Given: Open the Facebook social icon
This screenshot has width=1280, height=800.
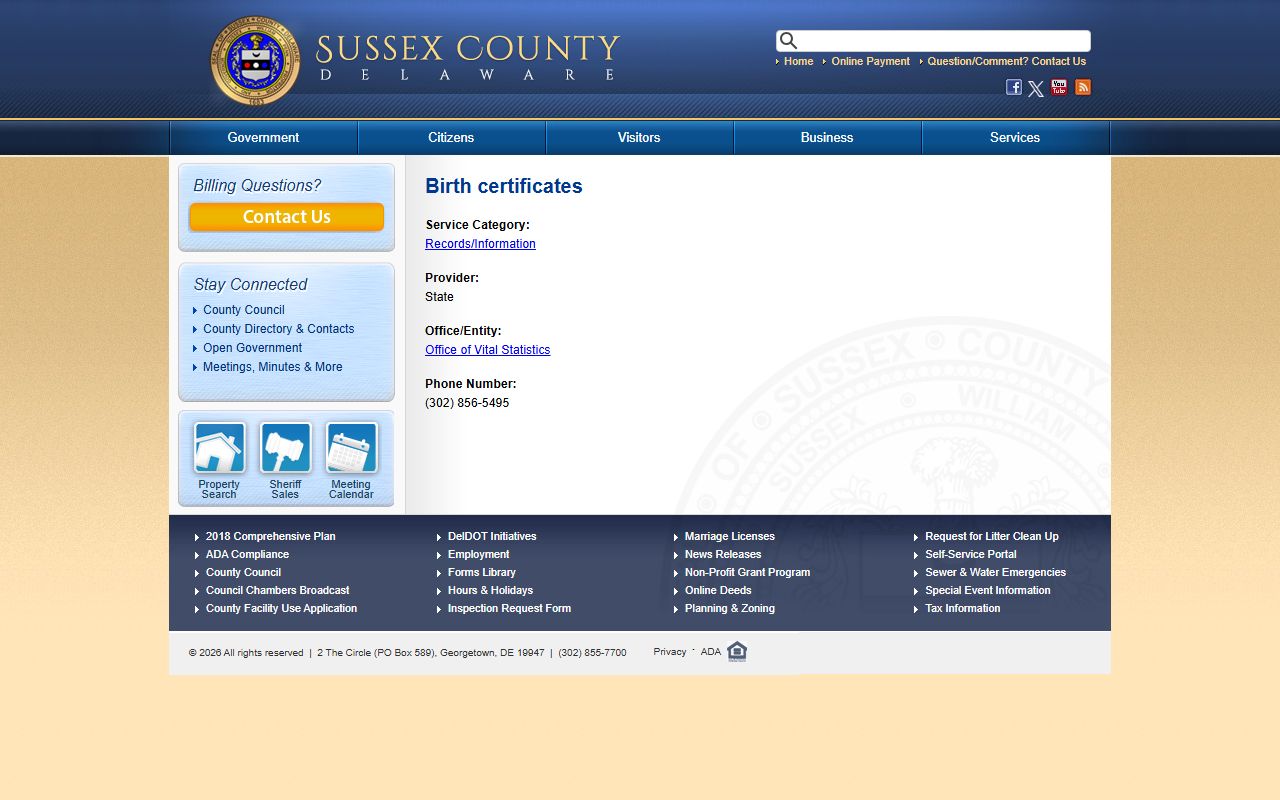Looking at the screenshot, I should (x=1014, y=87).
